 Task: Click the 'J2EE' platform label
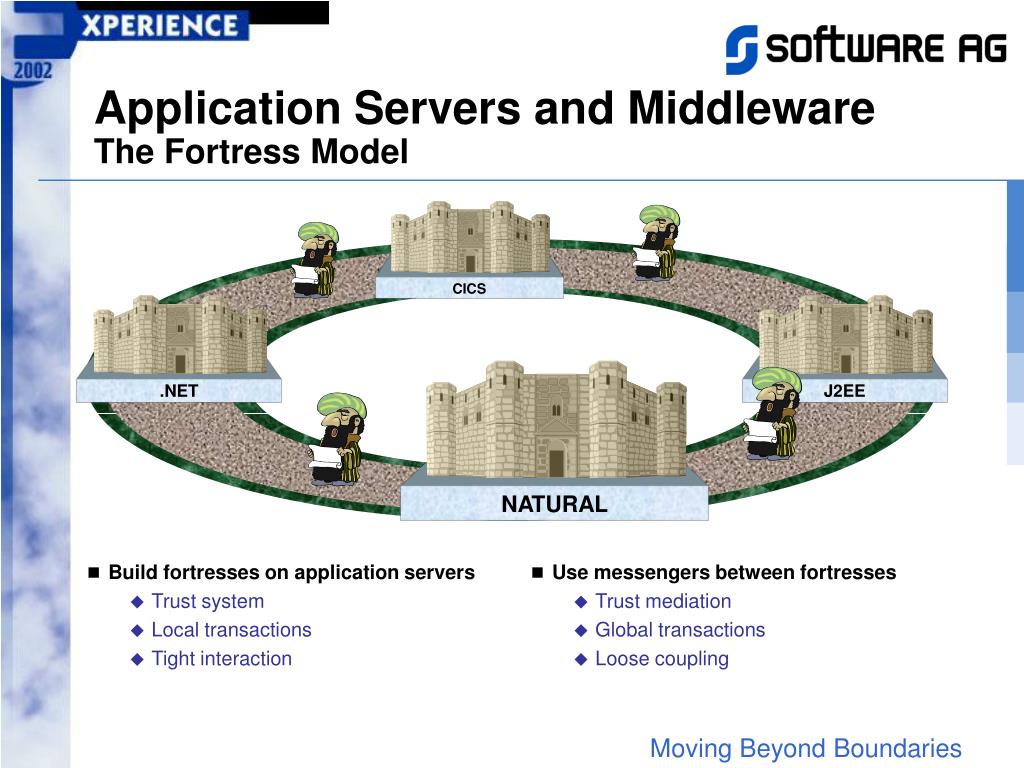tap(844, 391)
